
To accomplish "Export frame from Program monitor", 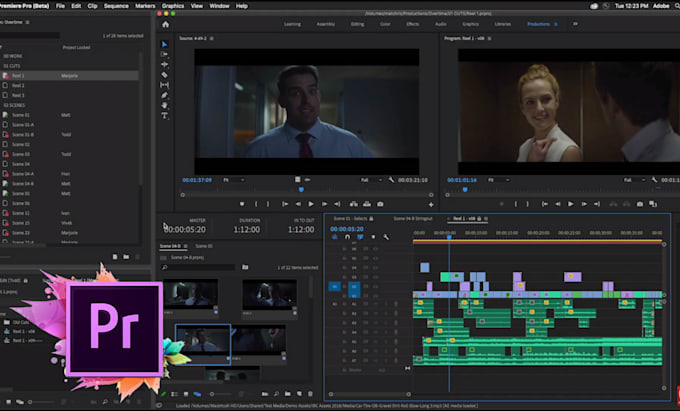I will pos(640,204).
